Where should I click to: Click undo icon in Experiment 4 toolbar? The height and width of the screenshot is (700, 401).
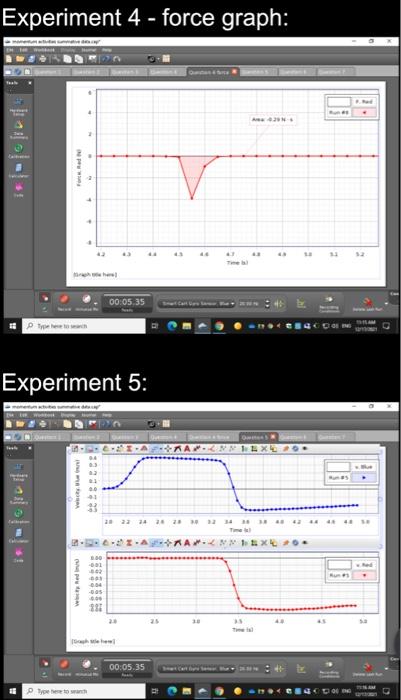(106, 59)
